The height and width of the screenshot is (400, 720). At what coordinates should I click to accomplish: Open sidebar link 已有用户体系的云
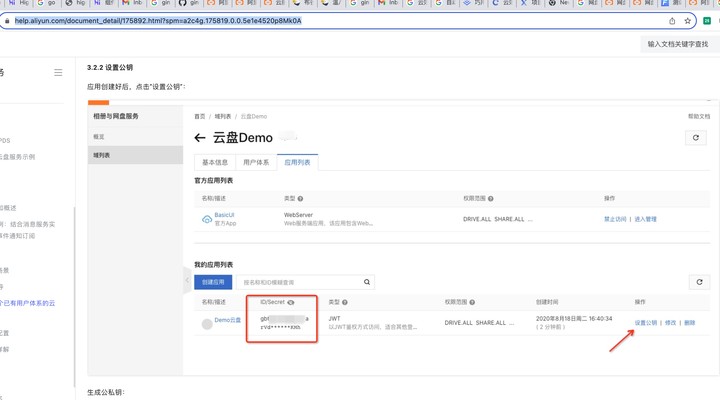click(28, 303)
